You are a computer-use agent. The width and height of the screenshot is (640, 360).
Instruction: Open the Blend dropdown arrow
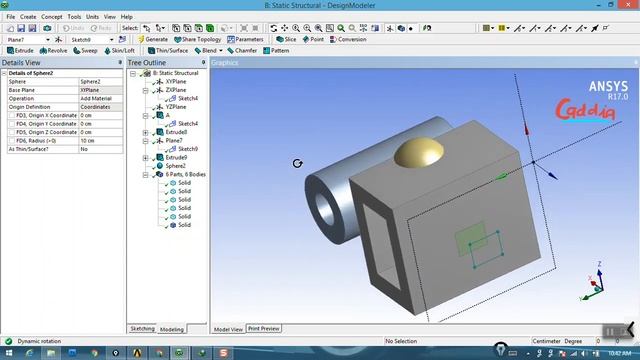click(221, 51)
